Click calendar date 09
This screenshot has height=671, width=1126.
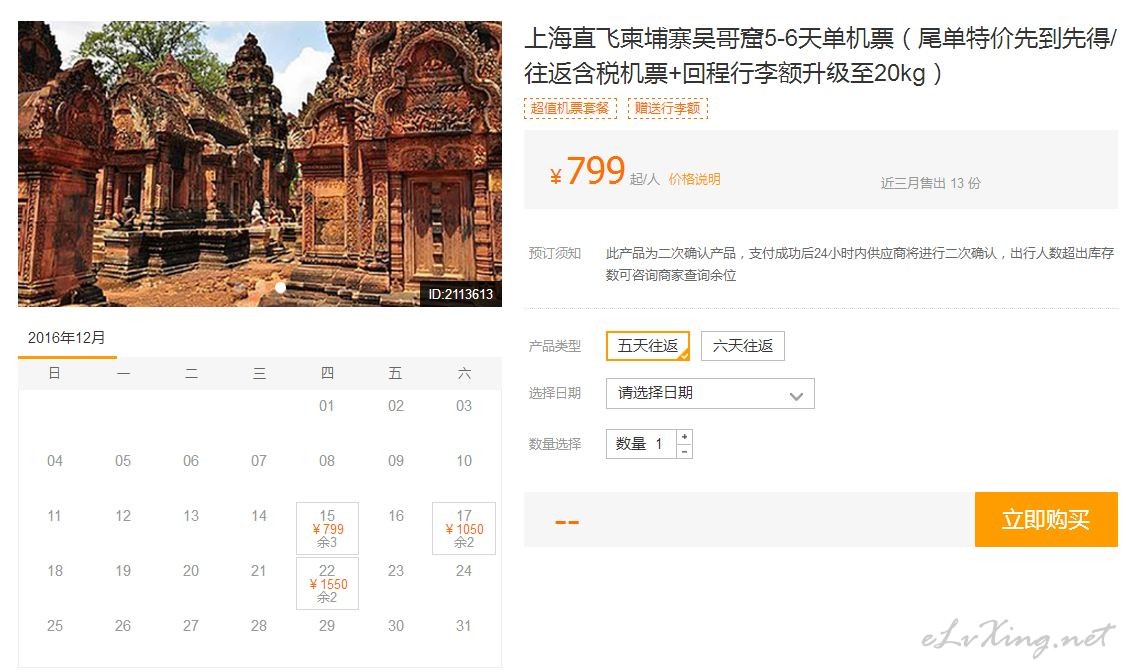pos(396,461)
